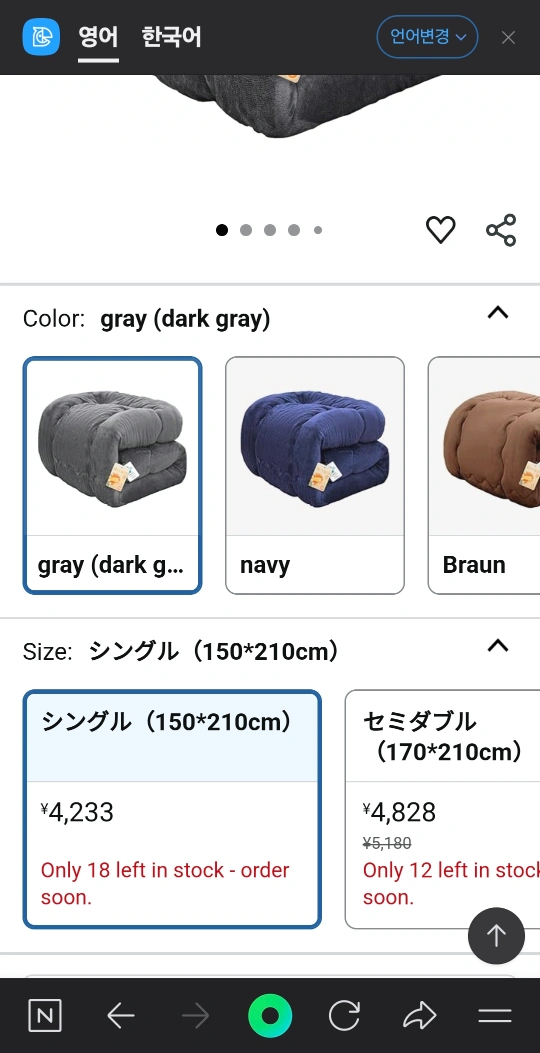Tap the heart wishlist icon
Viewport: 540px width, 1053px height.
point(441,230)
